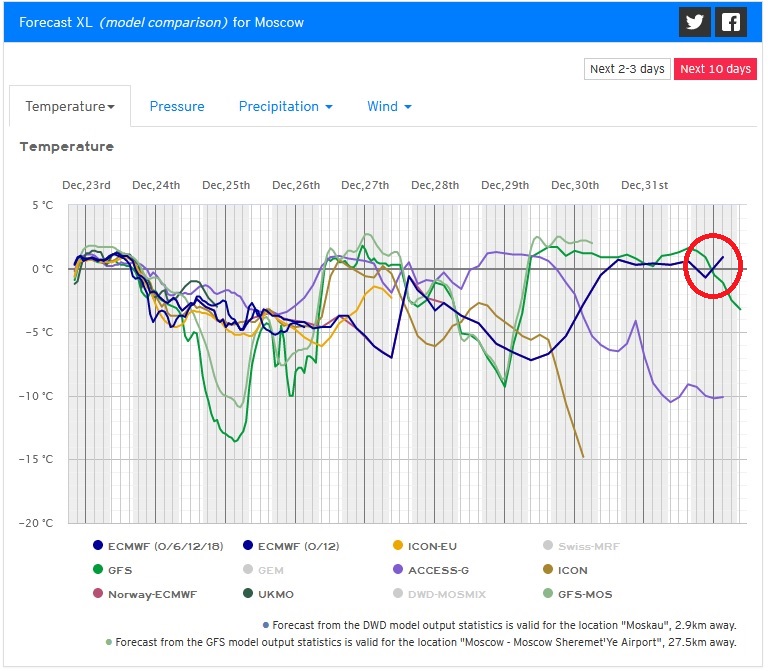Click the Forecast XL for Moscow title
The height and width of the screenshot is (671, 782).
coord(161,22)
